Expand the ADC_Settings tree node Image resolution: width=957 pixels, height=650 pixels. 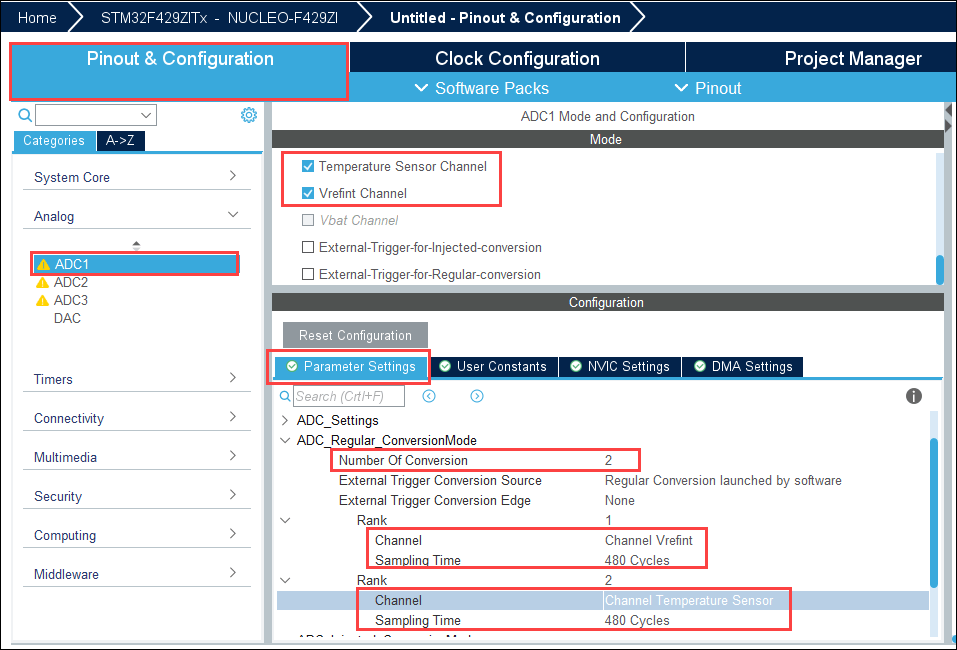[285, 420]
